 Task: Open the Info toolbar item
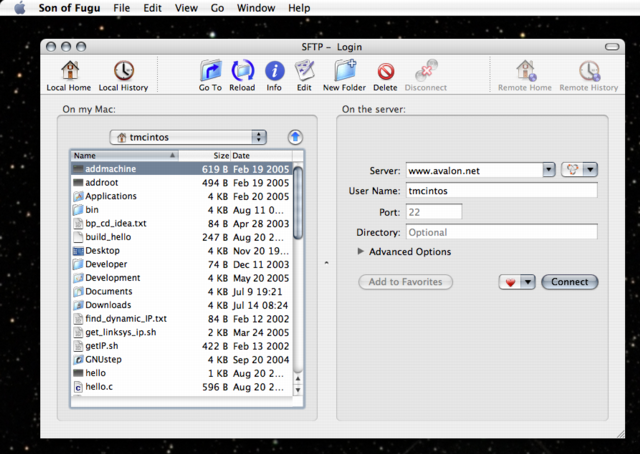[x=274, y=71]
